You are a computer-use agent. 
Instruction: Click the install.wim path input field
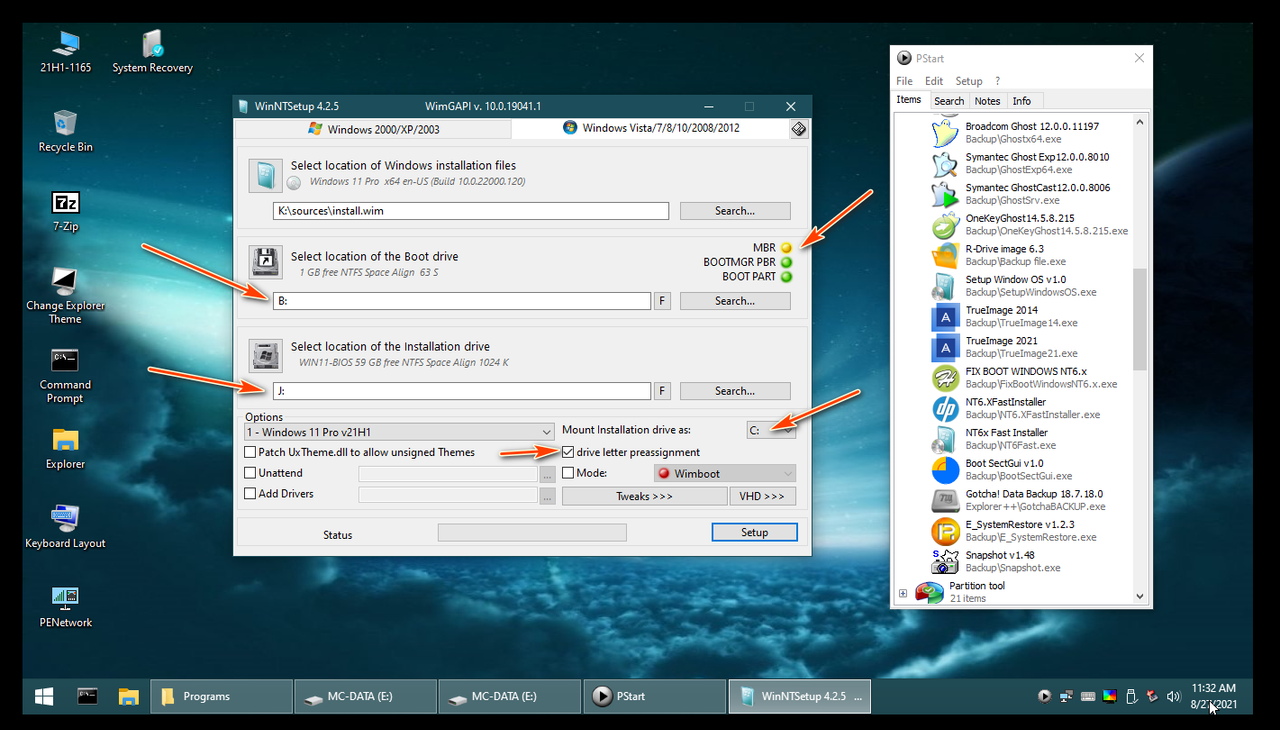471,211
